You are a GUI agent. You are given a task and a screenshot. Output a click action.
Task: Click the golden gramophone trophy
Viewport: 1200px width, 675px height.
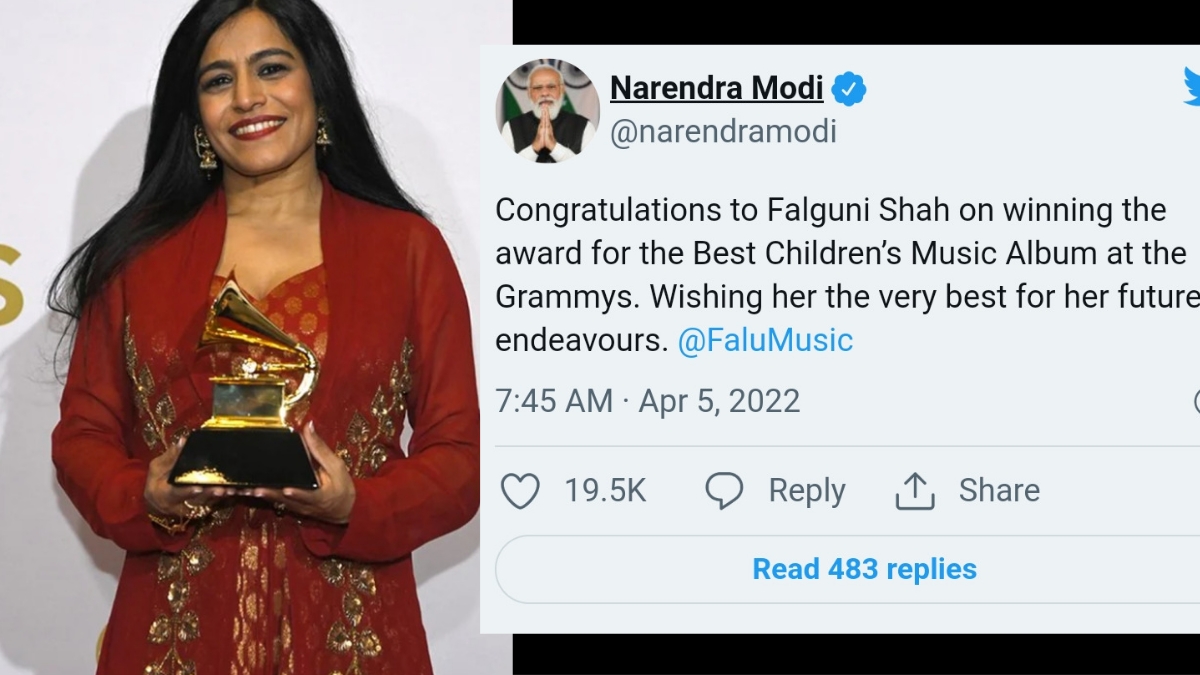248,387
